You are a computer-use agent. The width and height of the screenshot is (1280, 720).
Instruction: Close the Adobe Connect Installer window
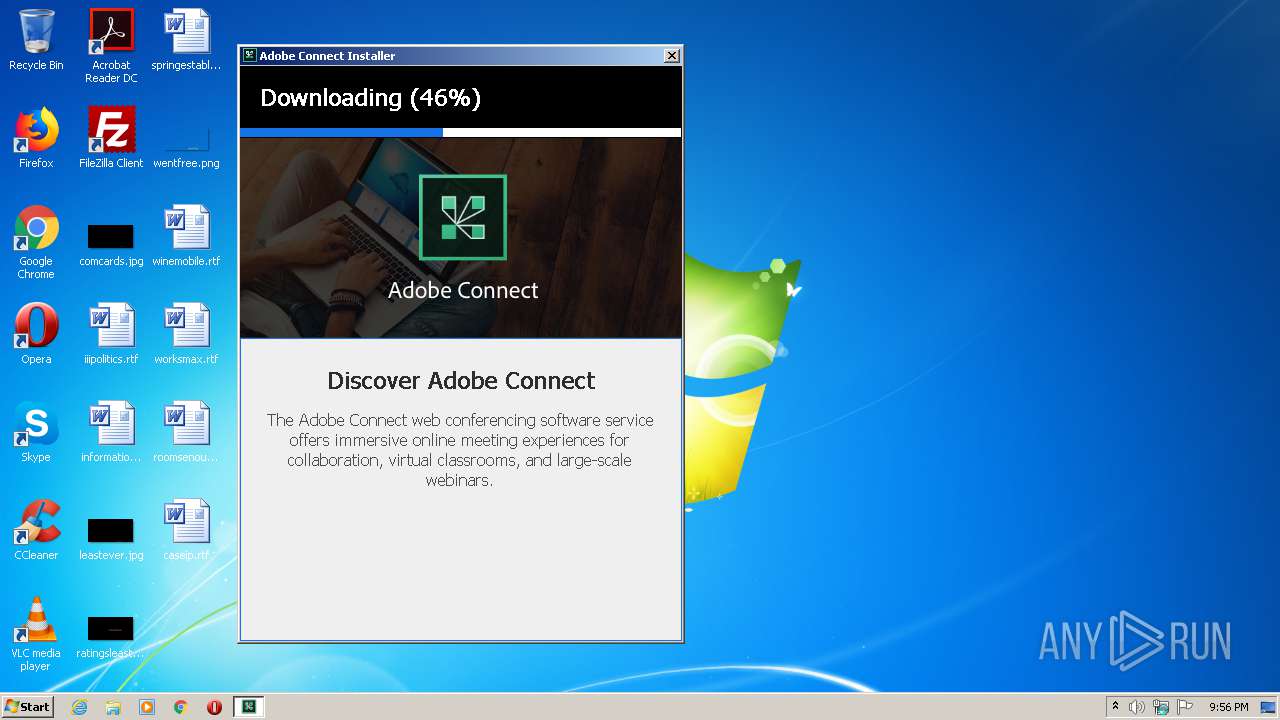(672, 56)
